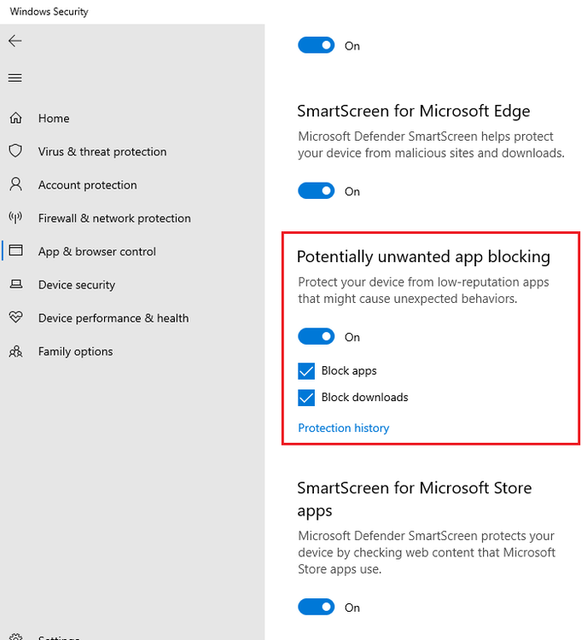Click the Device security laptop icon
Screen dimensions: 587x640
click(16, 284)
